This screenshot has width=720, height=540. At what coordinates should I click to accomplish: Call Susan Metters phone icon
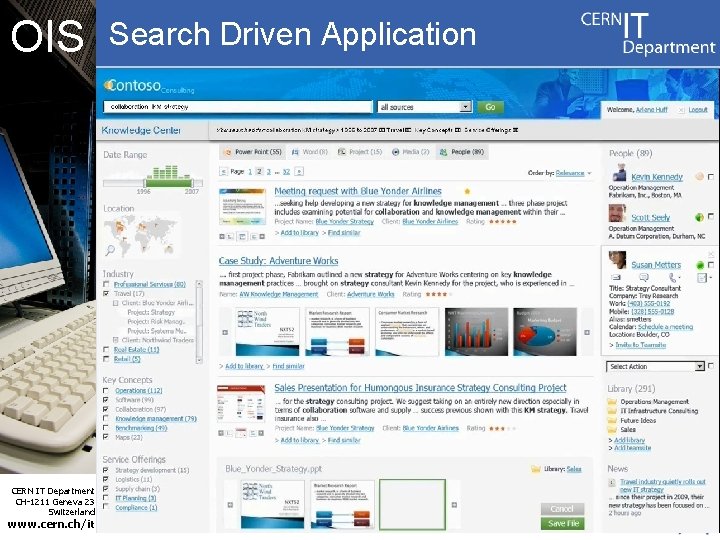point(673,277)
